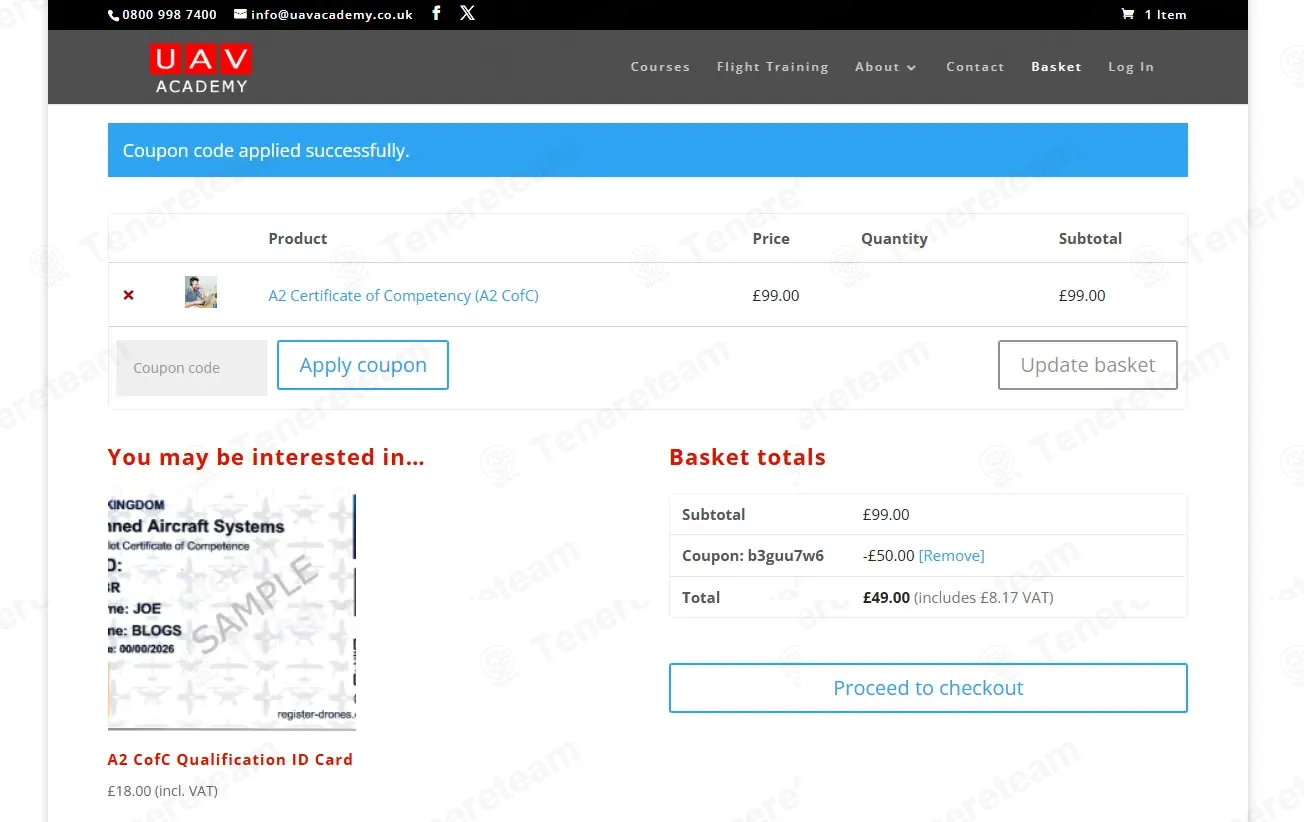Select the Basket menu item

point(1056,67)
